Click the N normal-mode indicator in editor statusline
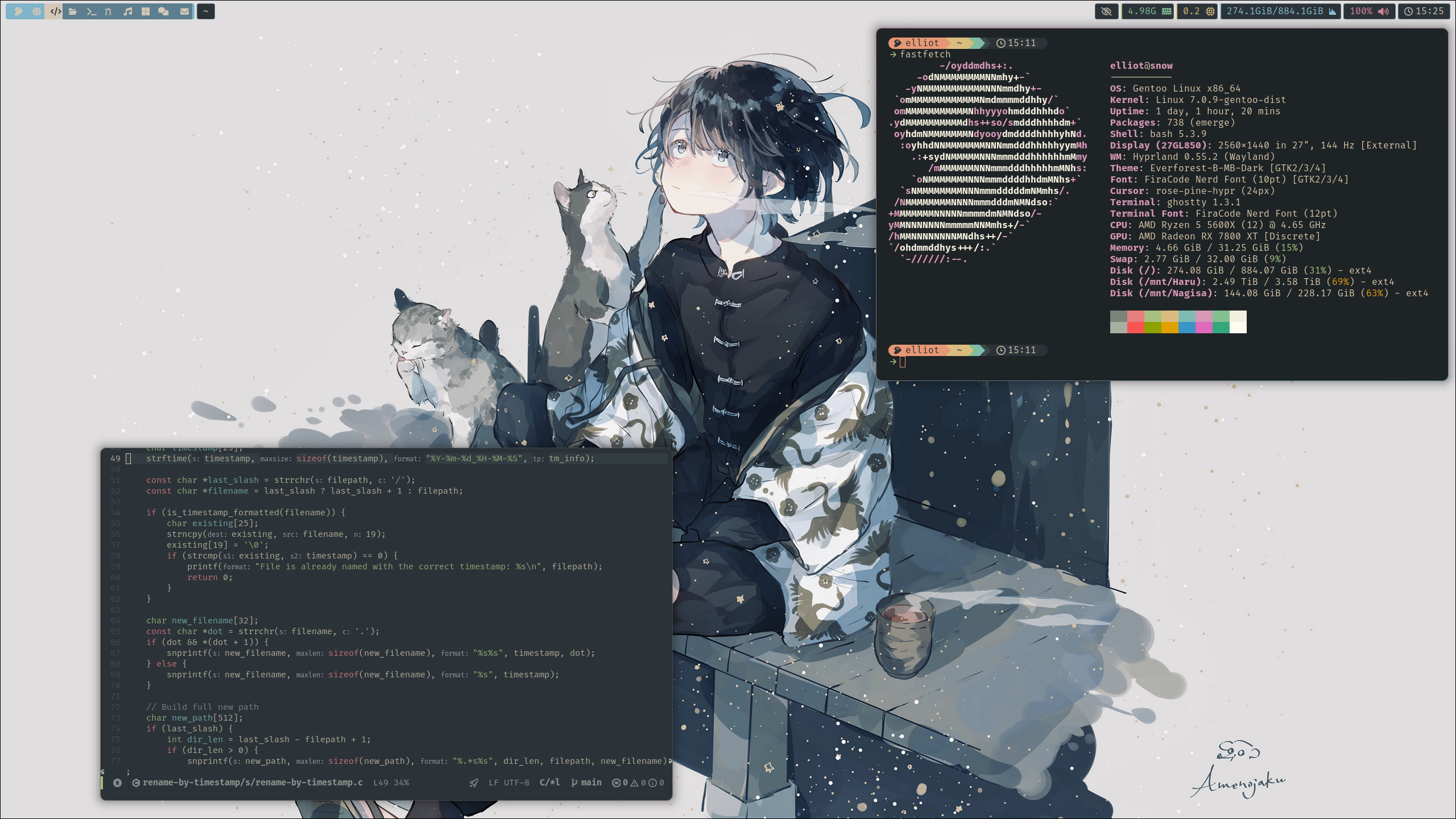 coord(118,783)
